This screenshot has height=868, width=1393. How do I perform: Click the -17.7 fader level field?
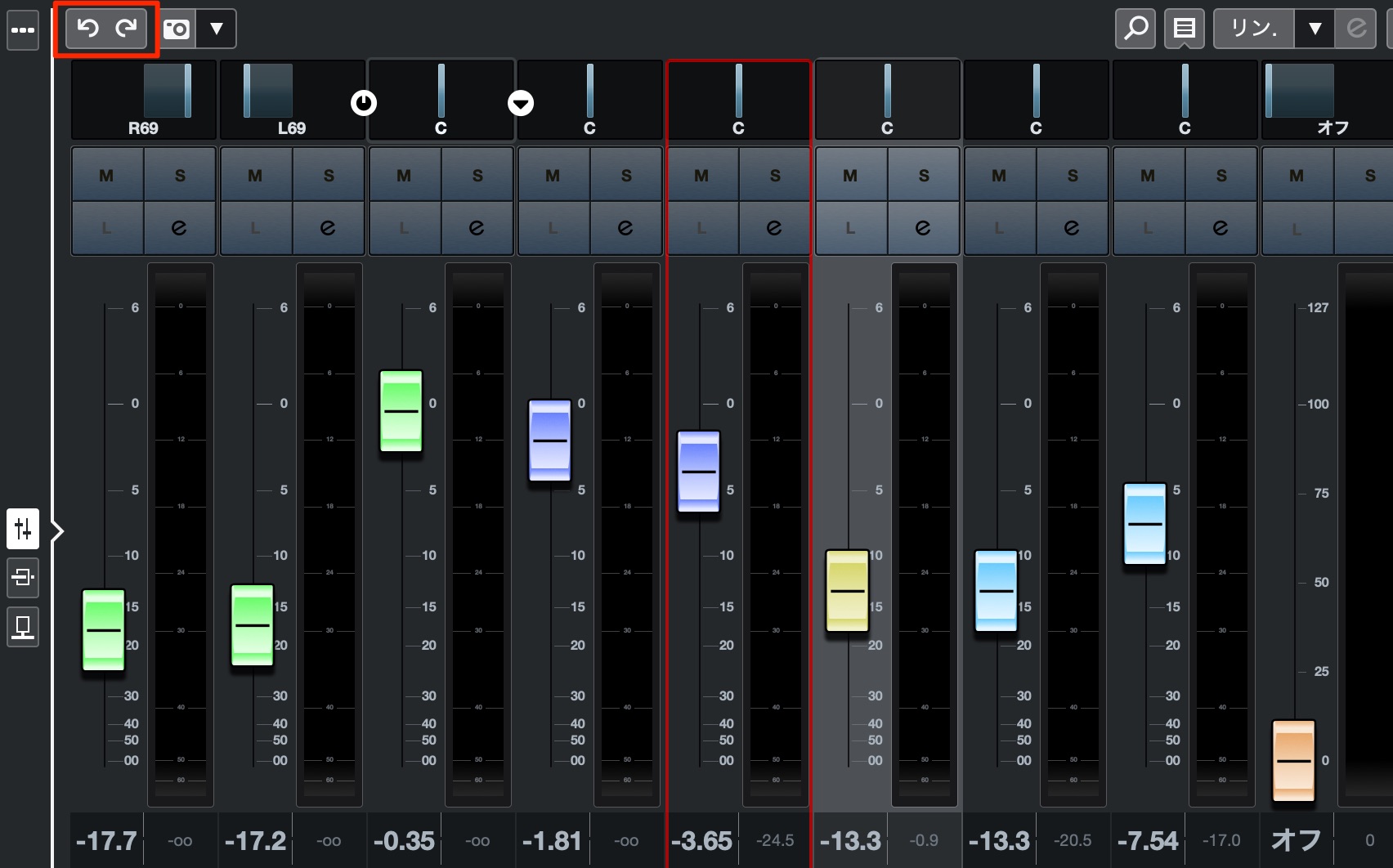pos(106,840)
